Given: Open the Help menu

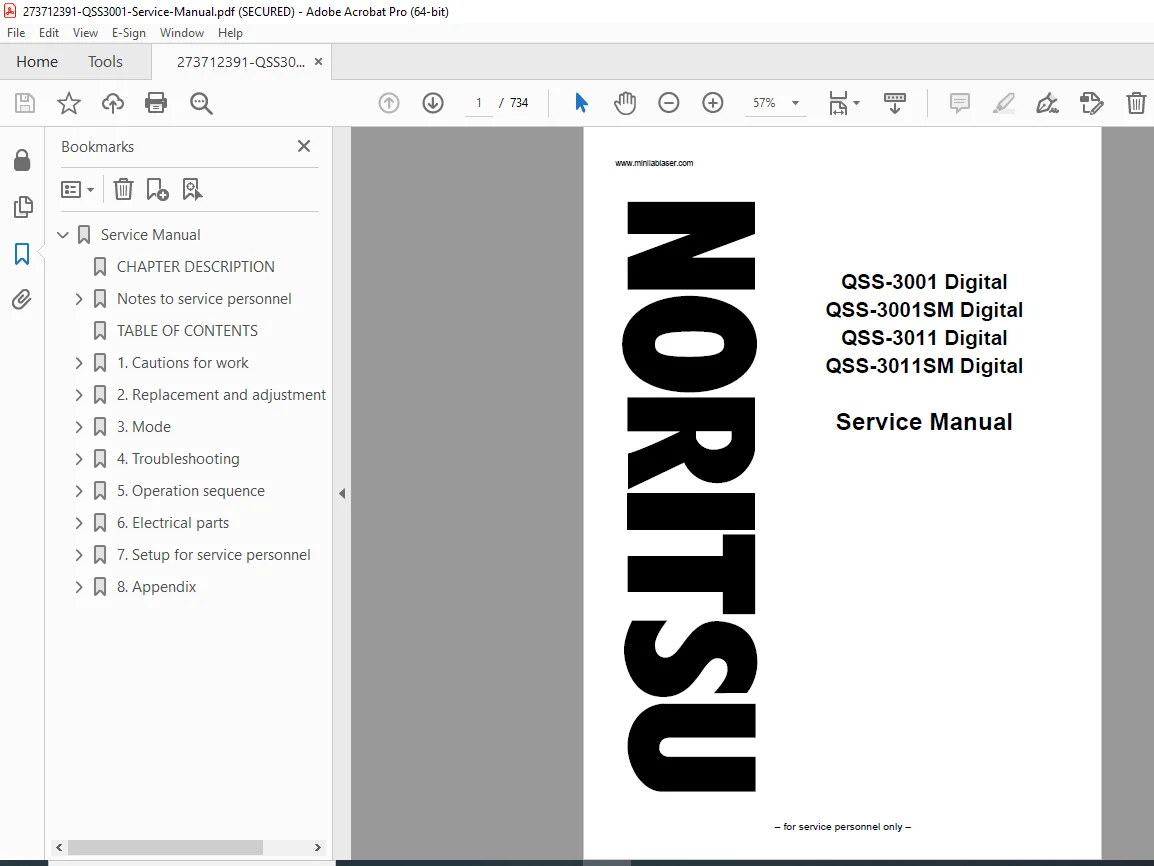Looking at the screenshot, I should coord(230,33).
